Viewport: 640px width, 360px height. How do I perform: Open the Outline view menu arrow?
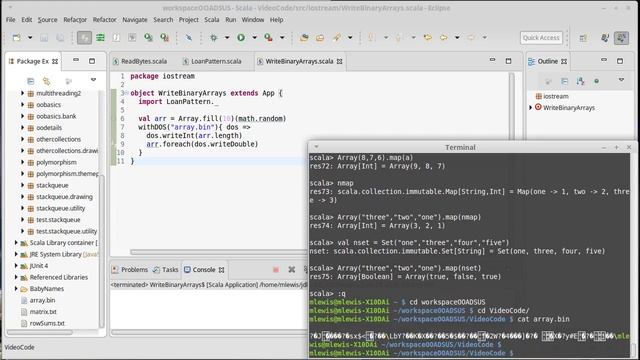tap(621, 80)
